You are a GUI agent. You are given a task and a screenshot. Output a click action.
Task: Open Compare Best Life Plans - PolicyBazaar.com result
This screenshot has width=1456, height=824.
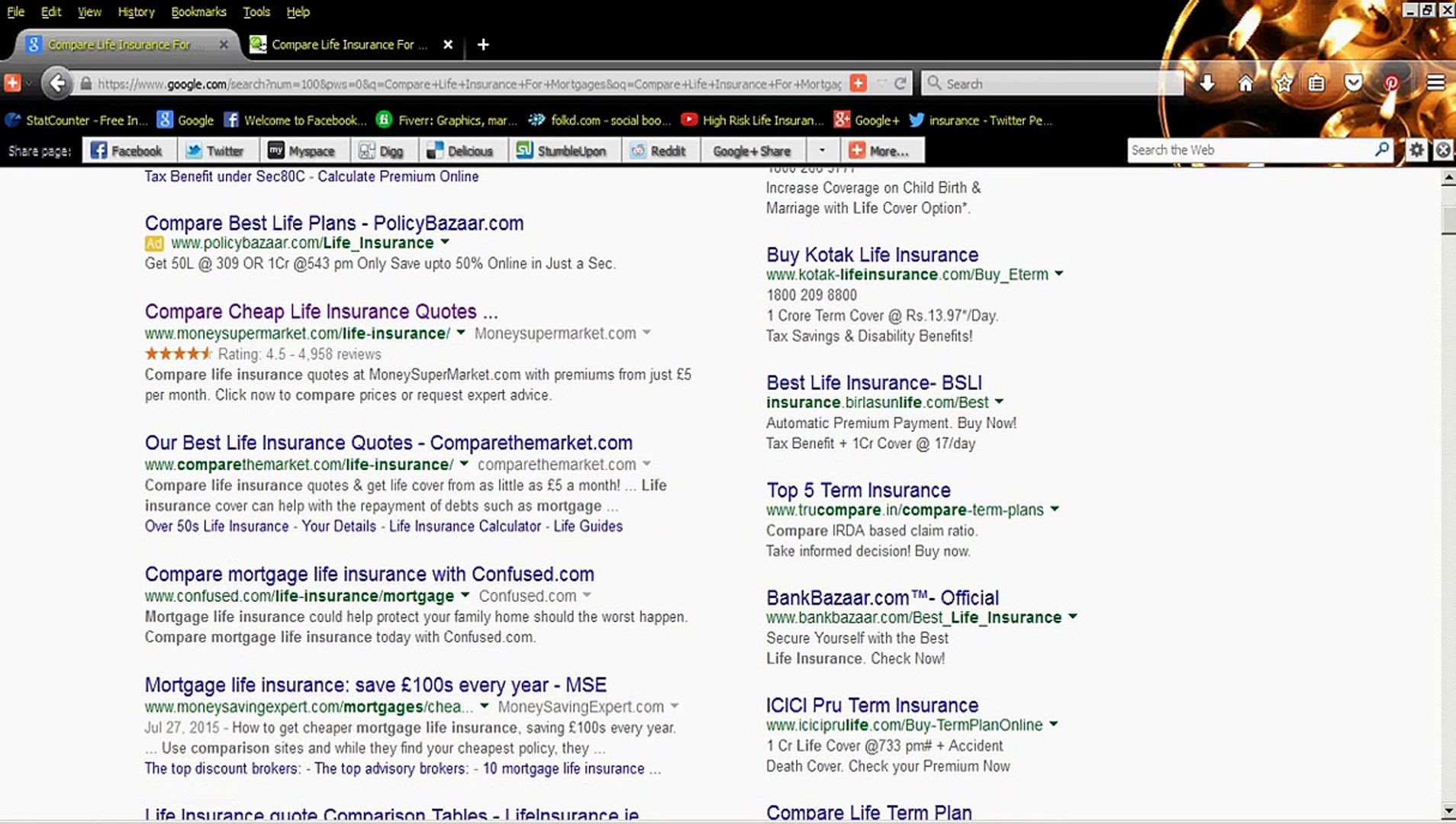pos(334,223)
